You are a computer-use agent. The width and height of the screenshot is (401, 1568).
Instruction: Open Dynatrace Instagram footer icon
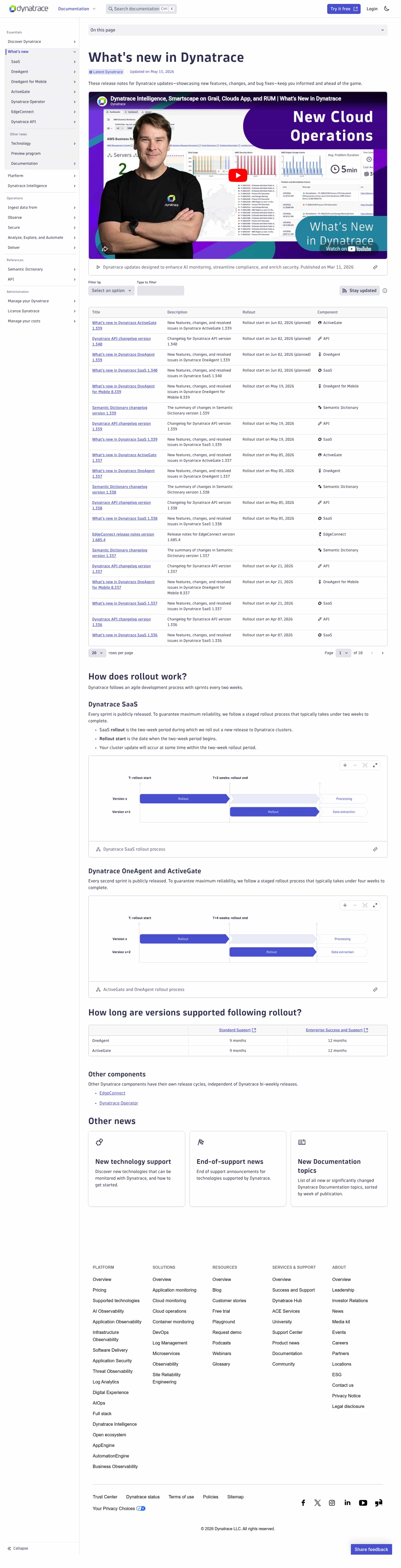tap(332, 1503)
